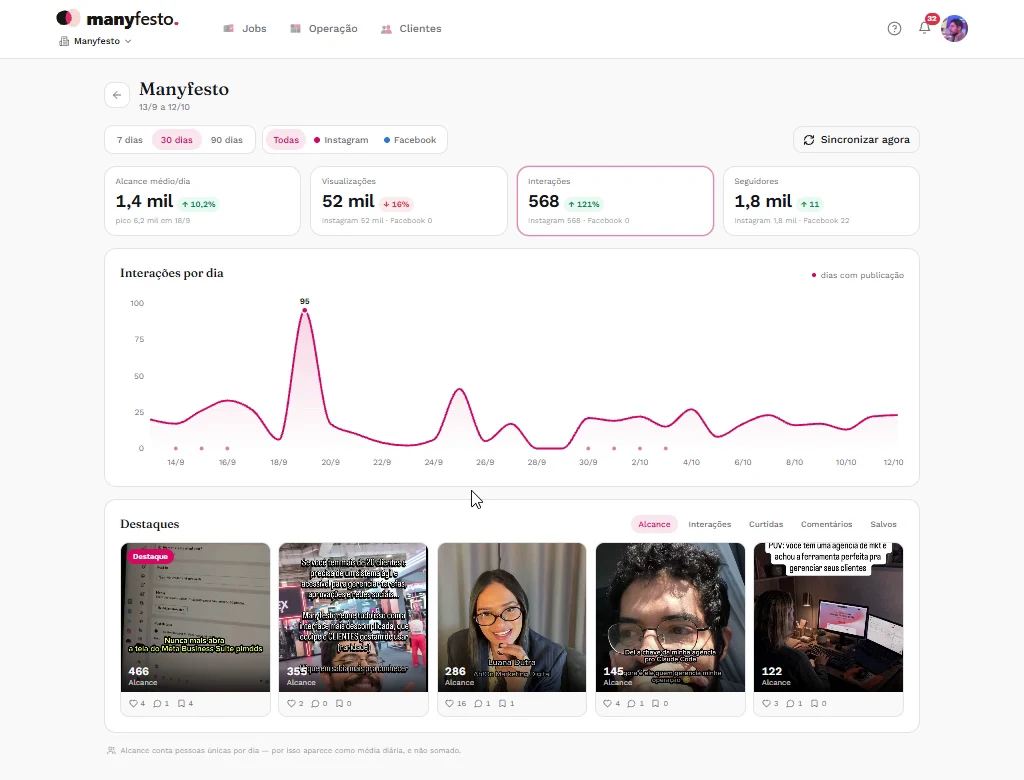Click heart icon on 286 Alcance post
1024x780 pixels.
[449, 704]
